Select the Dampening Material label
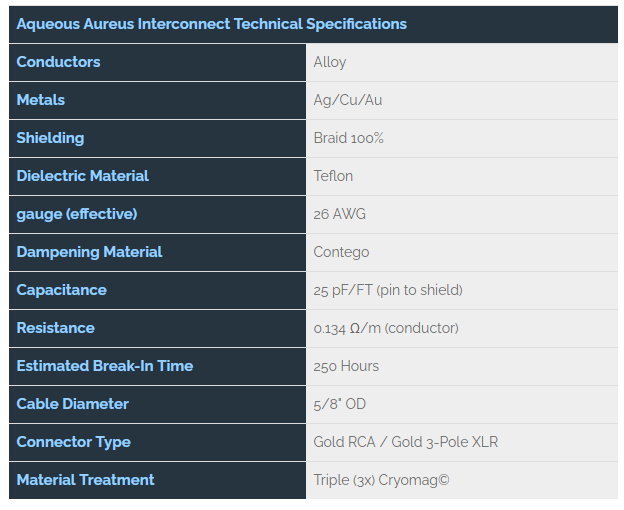The width and height of the screenshot is (624, 510). click(x=89, y=252)
